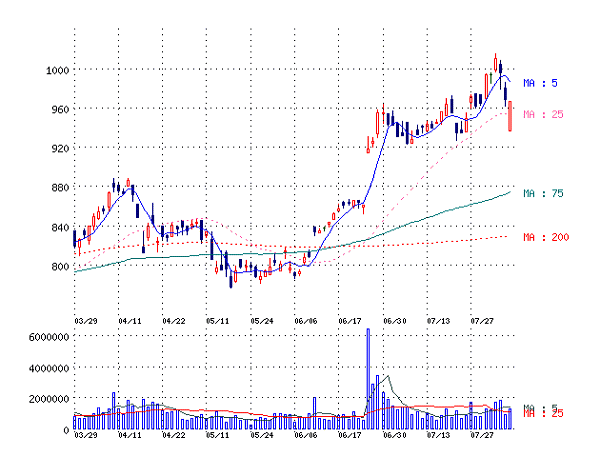Viewport: 600px width, 457px height.
Task: Click the 880 price axis label
Action: click(60, 188)
